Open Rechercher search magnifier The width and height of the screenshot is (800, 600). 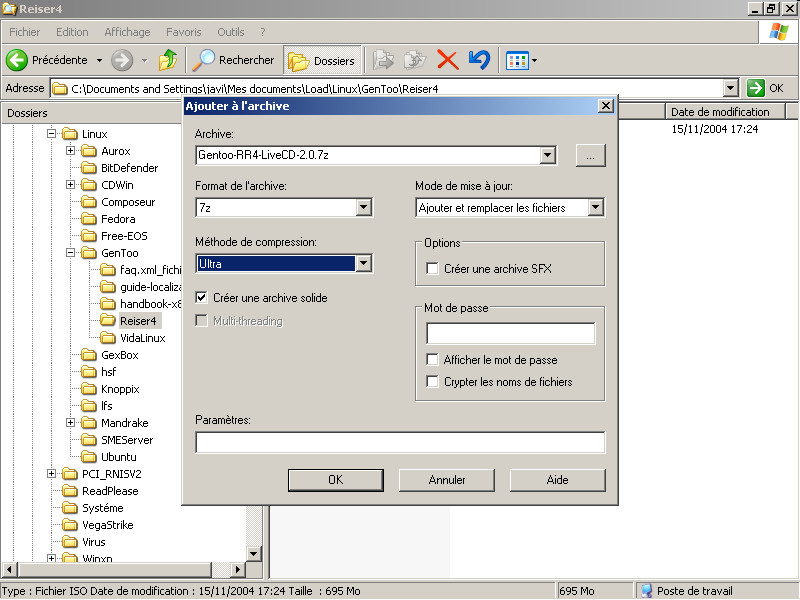[x=204, y=60]
